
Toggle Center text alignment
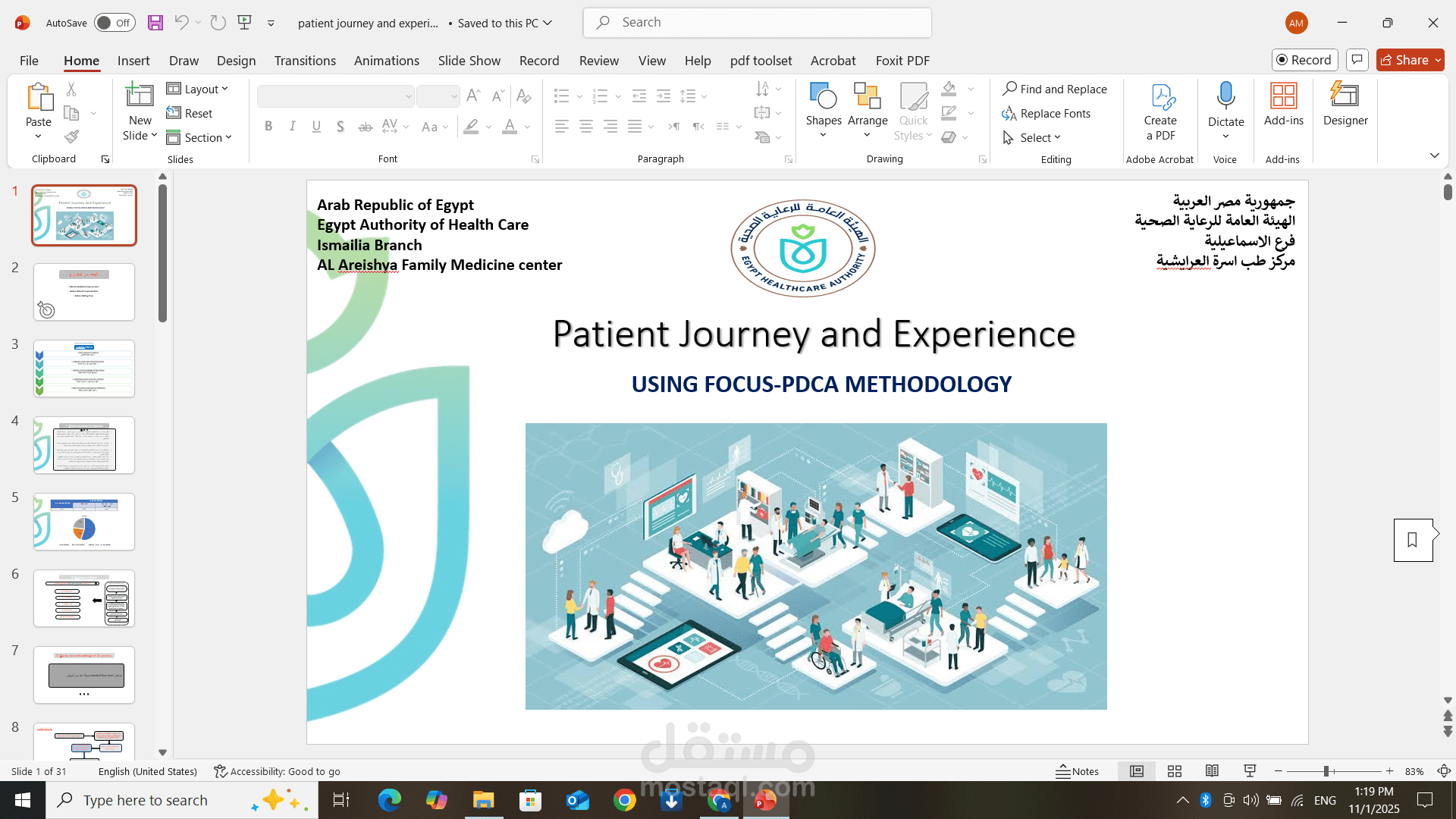[586, 127]
